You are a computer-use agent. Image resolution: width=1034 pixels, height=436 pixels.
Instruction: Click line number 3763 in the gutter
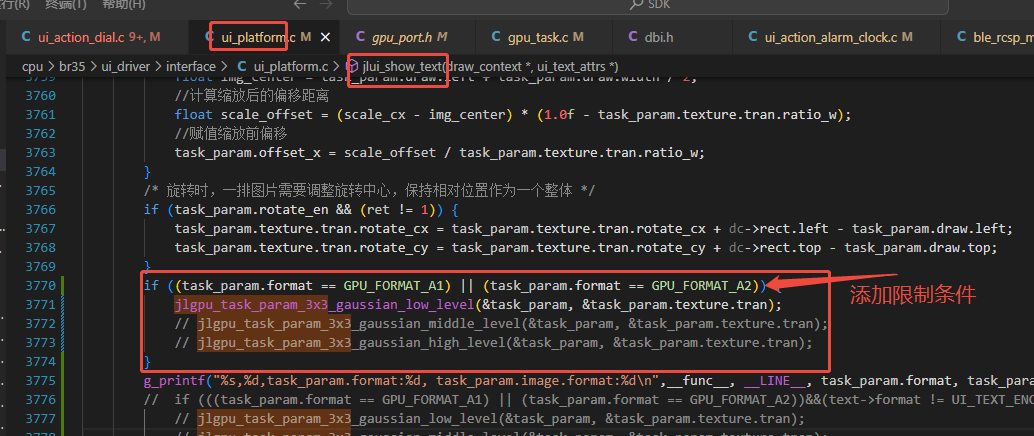click(40, 153)
